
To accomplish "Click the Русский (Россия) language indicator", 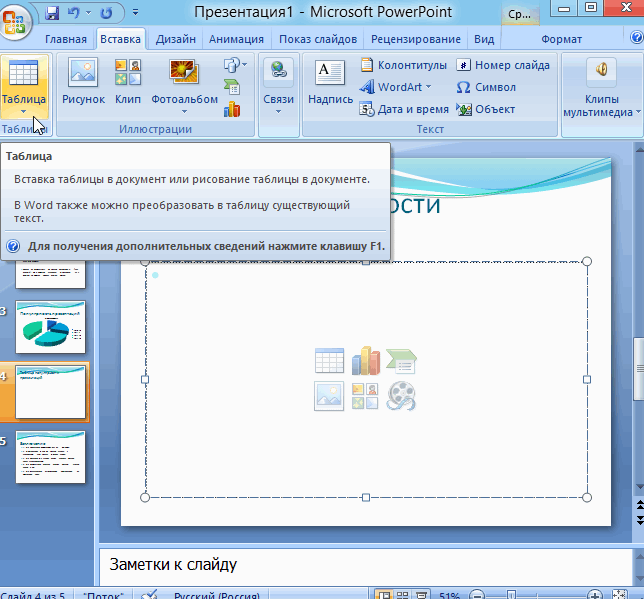I will pyautogui.click(x=217, y=595).
